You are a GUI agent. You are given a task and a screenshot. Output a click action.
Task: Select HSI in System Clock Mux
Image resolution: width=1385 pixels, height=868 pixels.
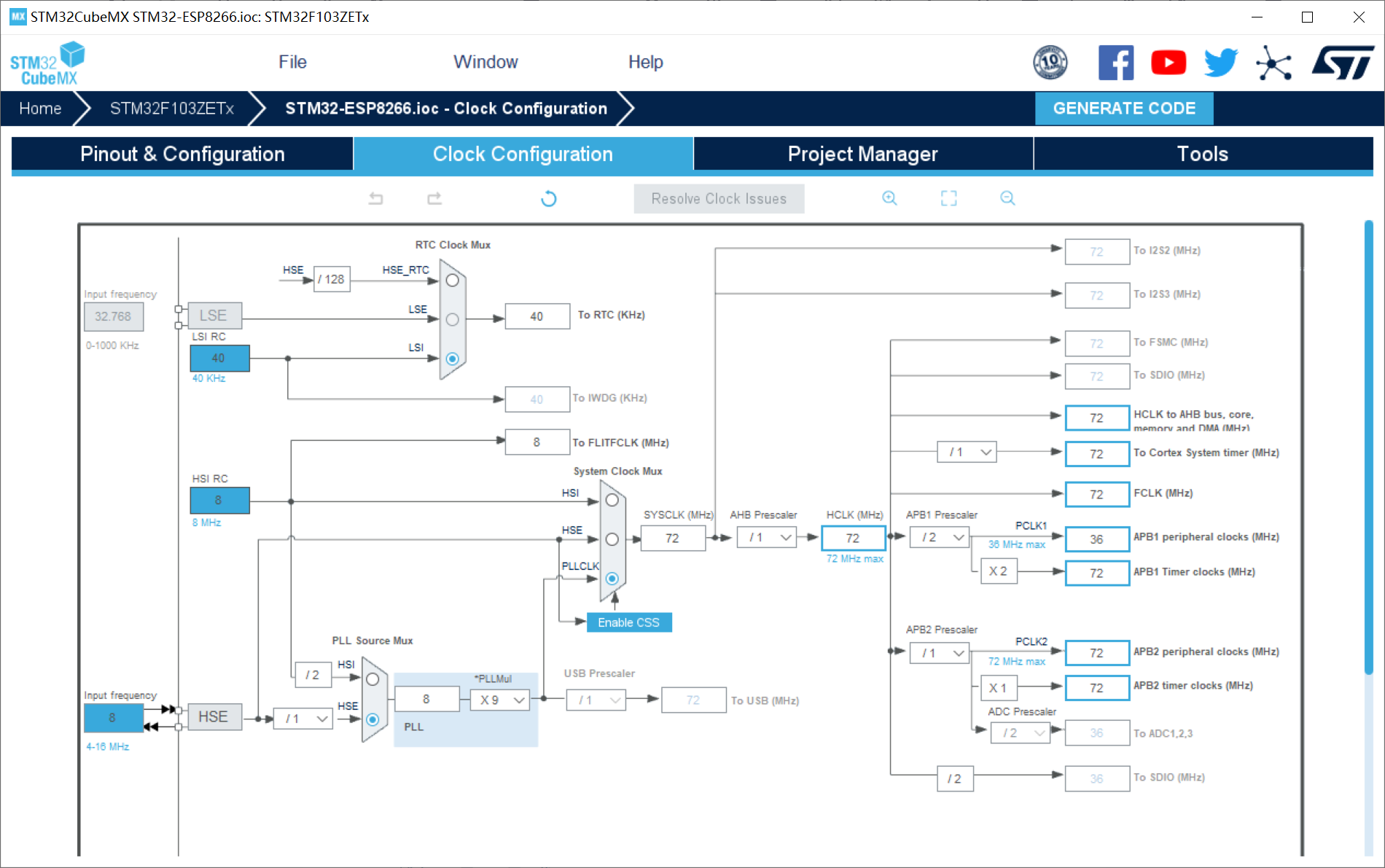click(x=612, y=501)
